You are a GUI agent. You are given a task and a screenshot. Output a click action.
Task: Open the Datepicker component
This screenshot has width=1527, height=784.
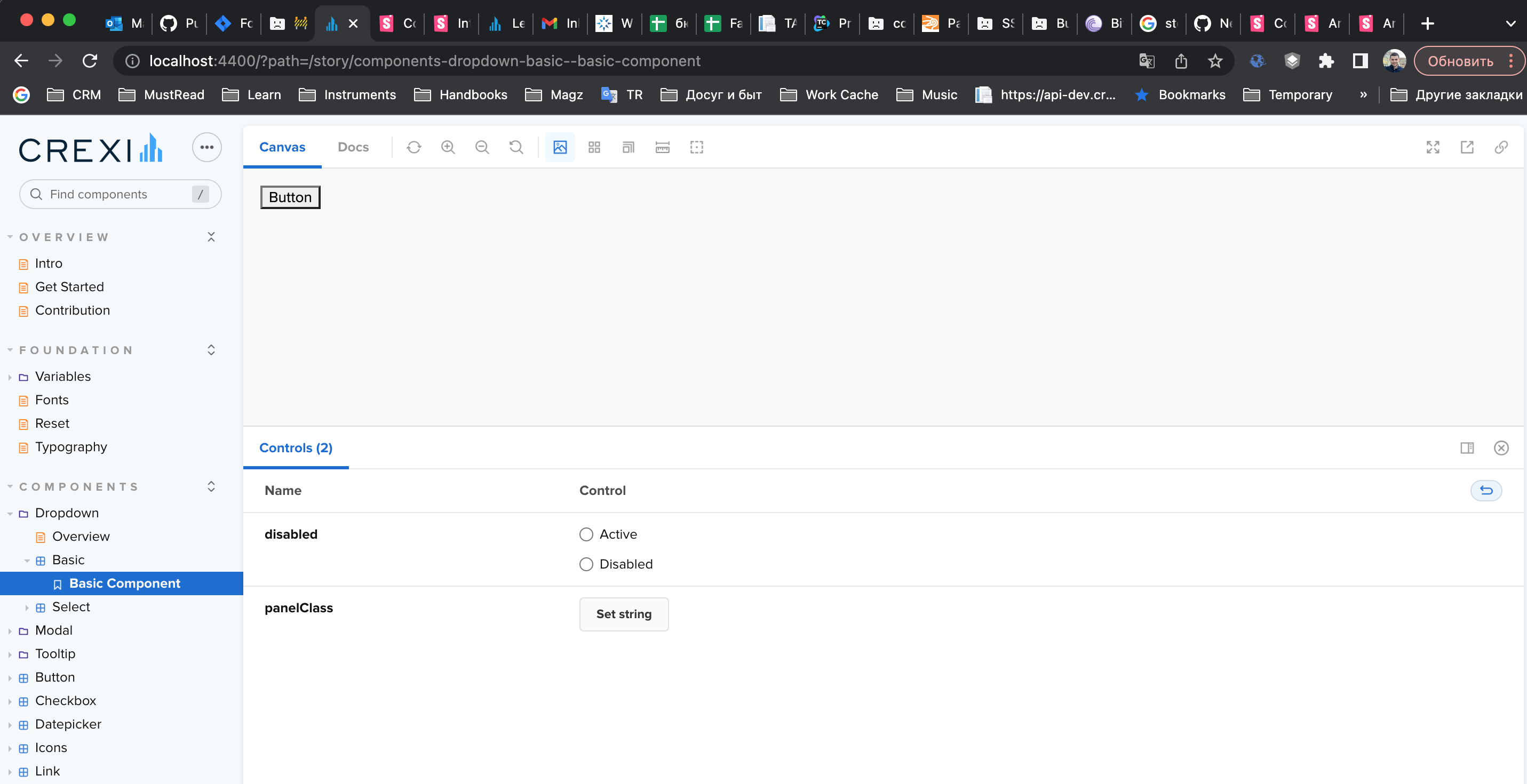tap(68, 724)
